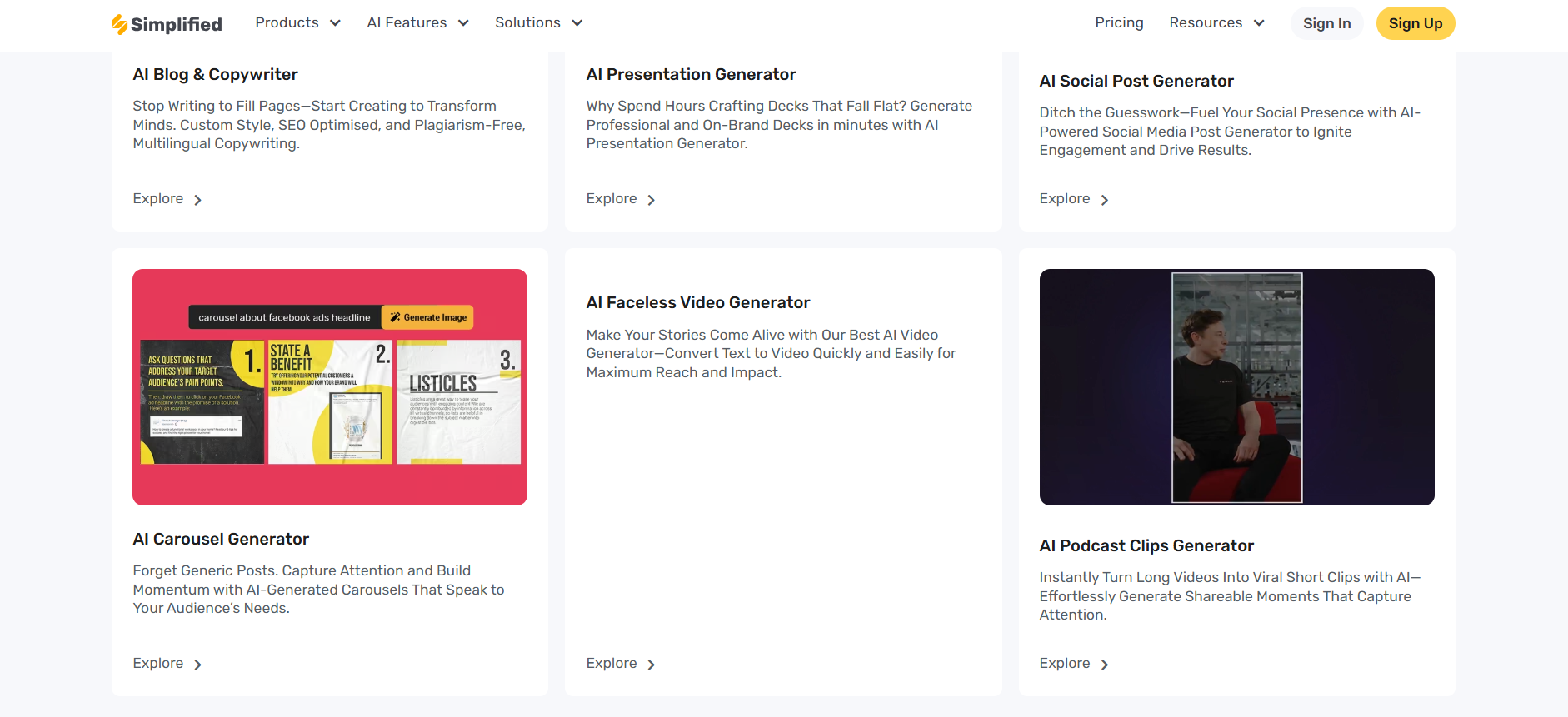Screen dimensions: 1568x717
Task: Click the AI Faceless Video Generator heading
Action: pyautogui.click(x=697, y=302)
